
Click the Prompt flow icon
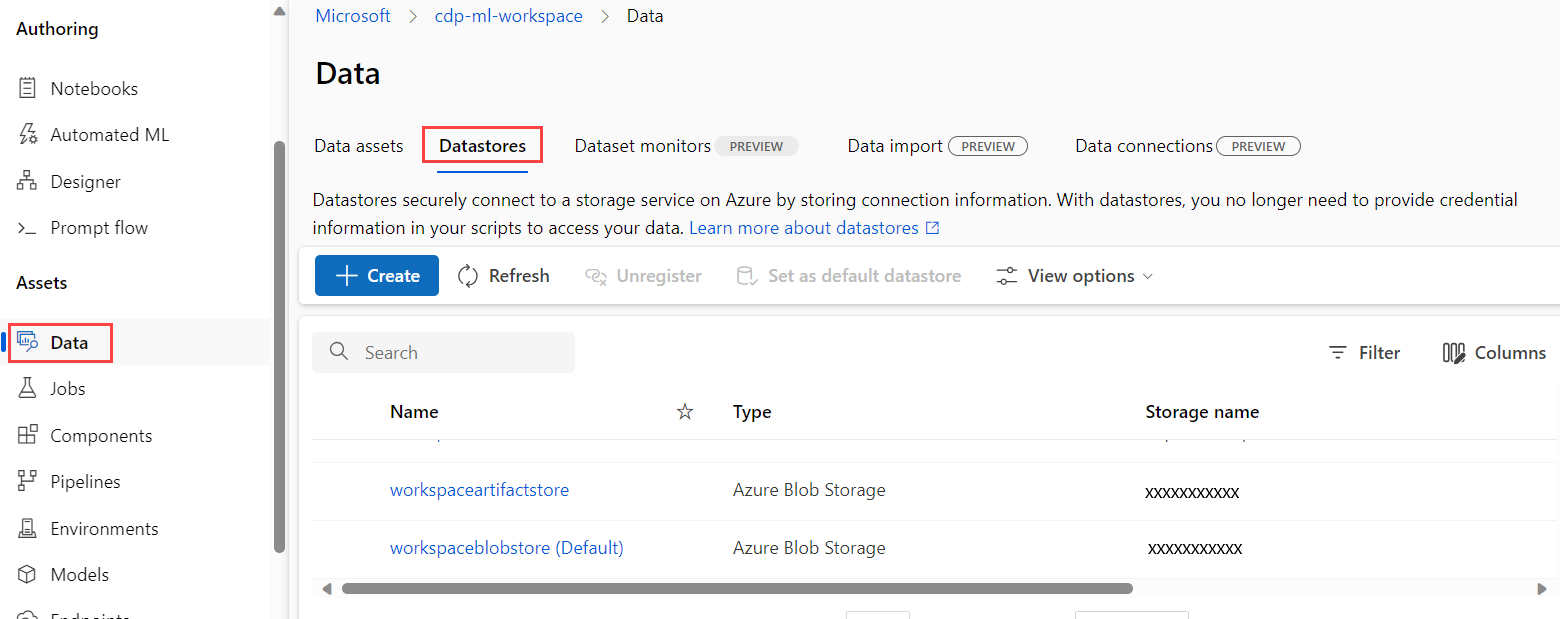(x=28, y=228)
